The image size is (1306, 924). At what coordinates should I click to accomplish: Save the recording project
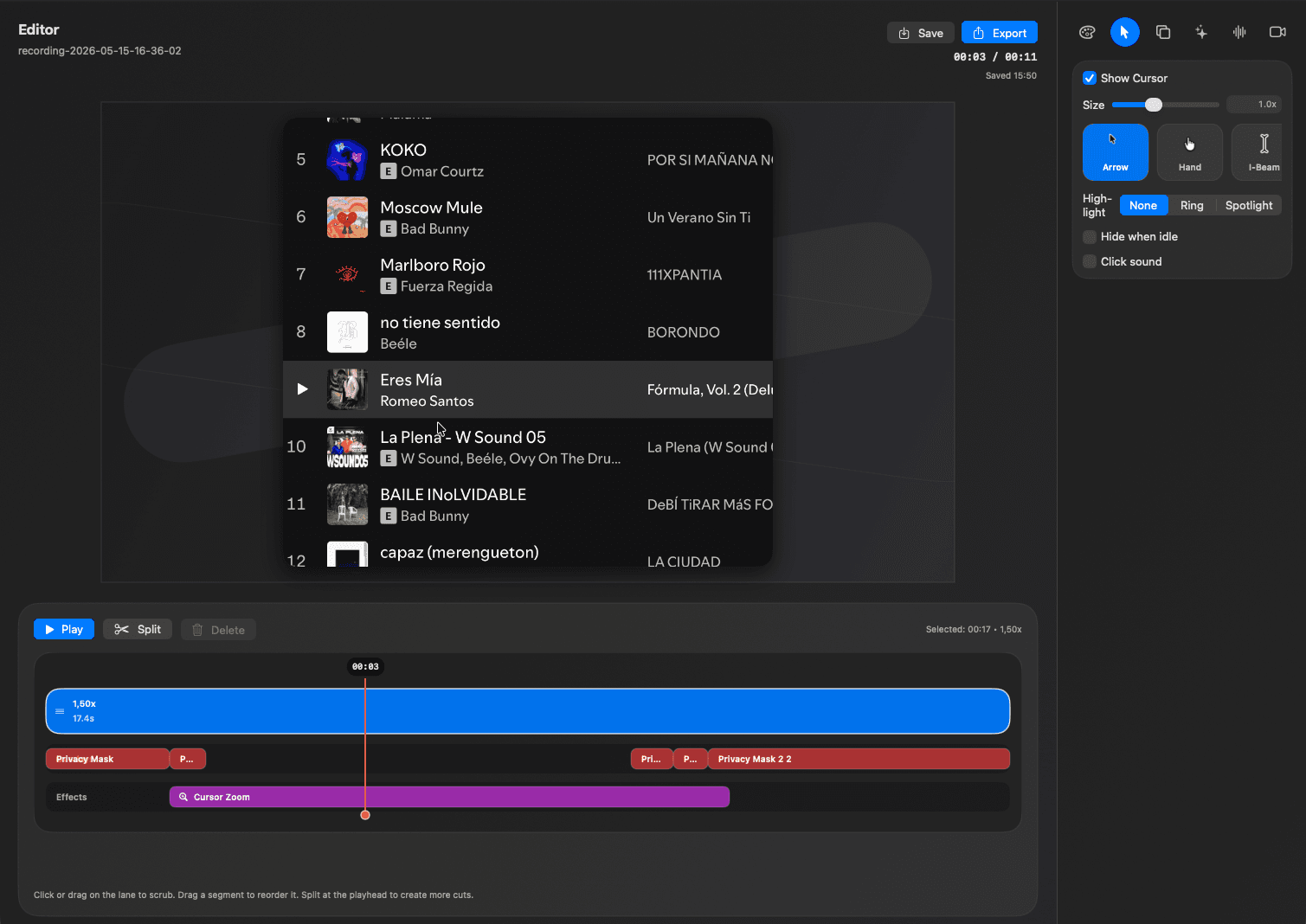tap(921, 33)
